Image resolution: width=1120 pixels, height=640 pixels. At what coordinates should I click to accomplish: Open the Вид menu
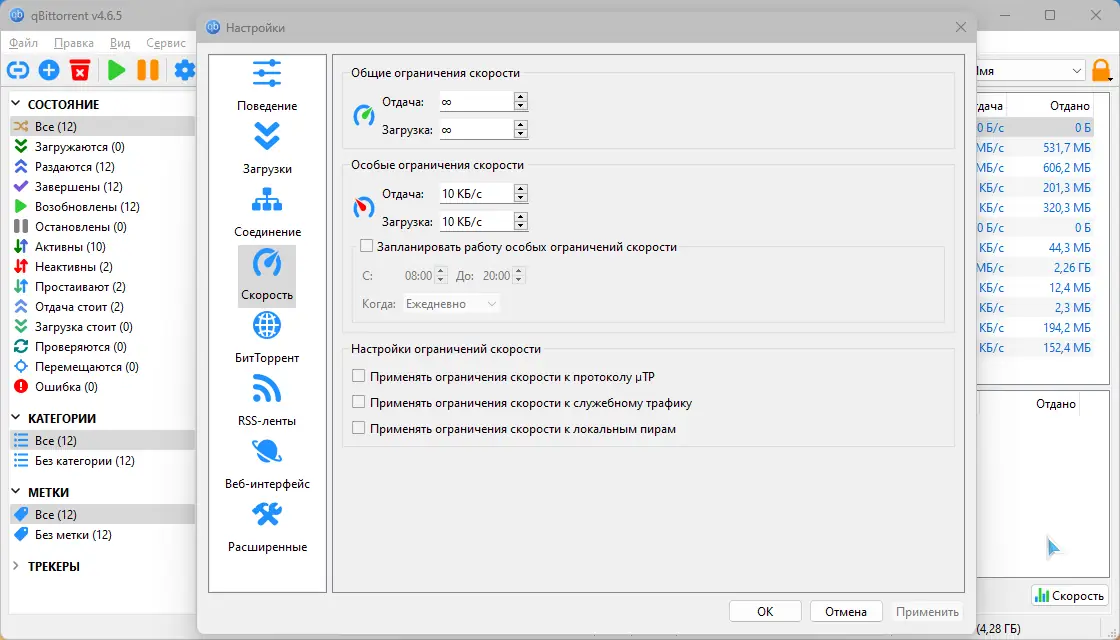point(119,43)
